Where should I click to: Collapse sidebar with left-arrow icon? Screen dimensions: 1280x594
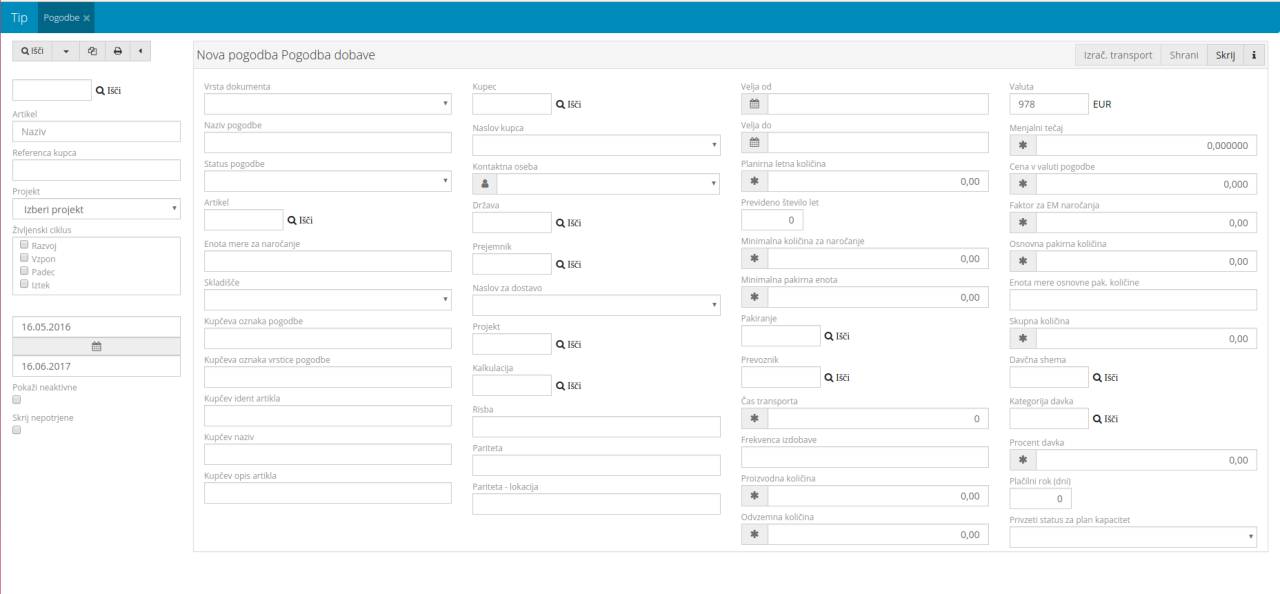coord(140,51)
